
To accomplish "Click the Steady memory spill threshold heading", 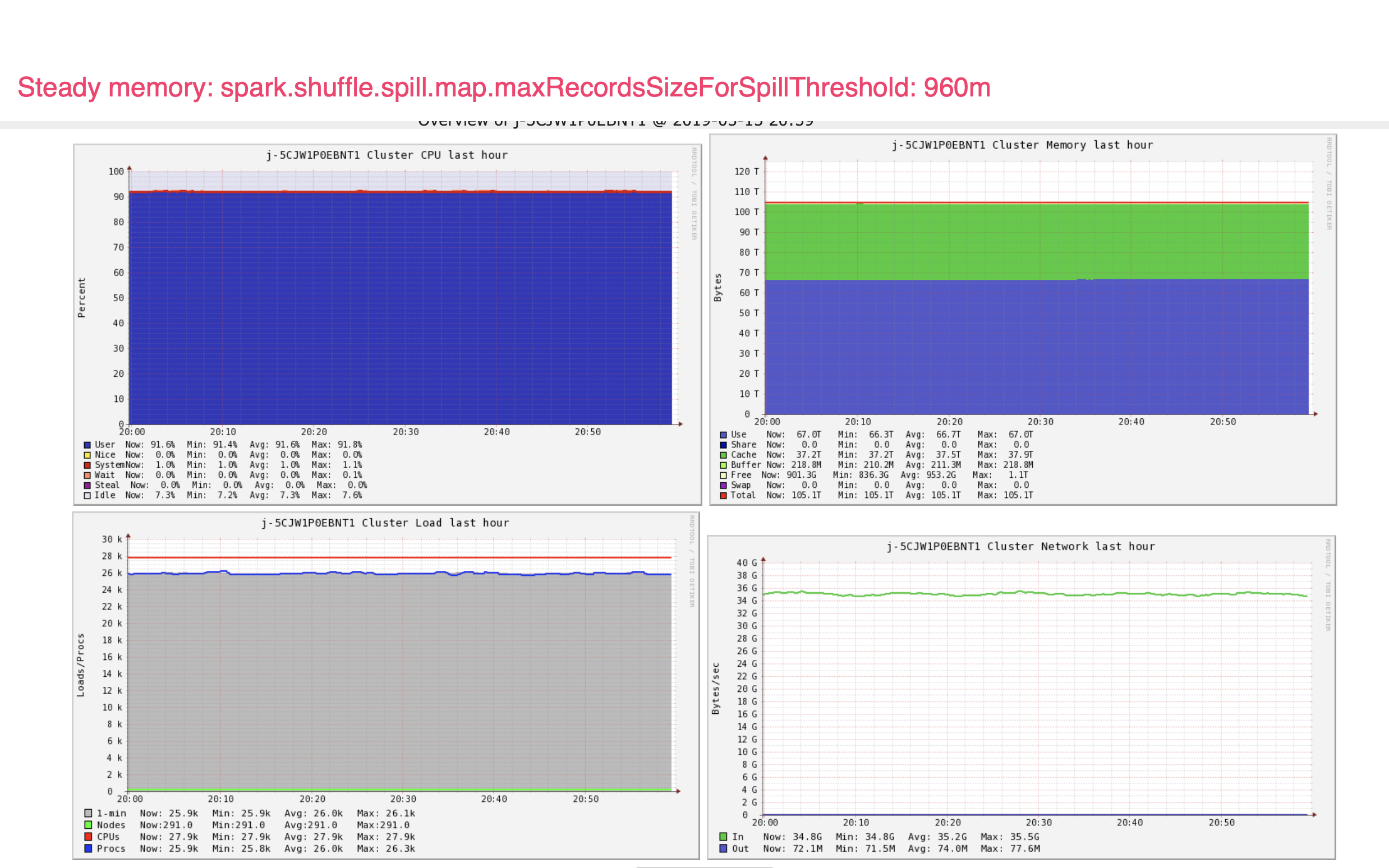I will click(504, 88).
